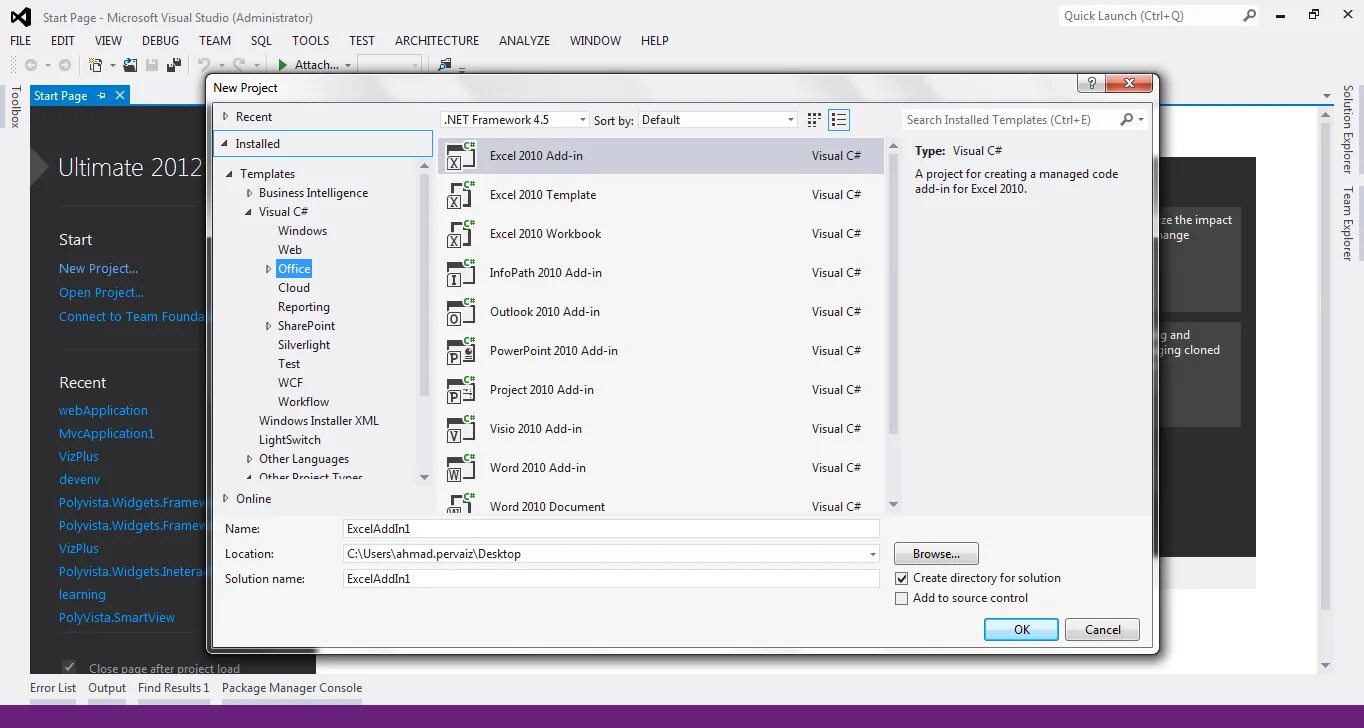Click the green Start/Attach play icon
The width and height of the screenshot is (1364, 728).
point(283,65)
